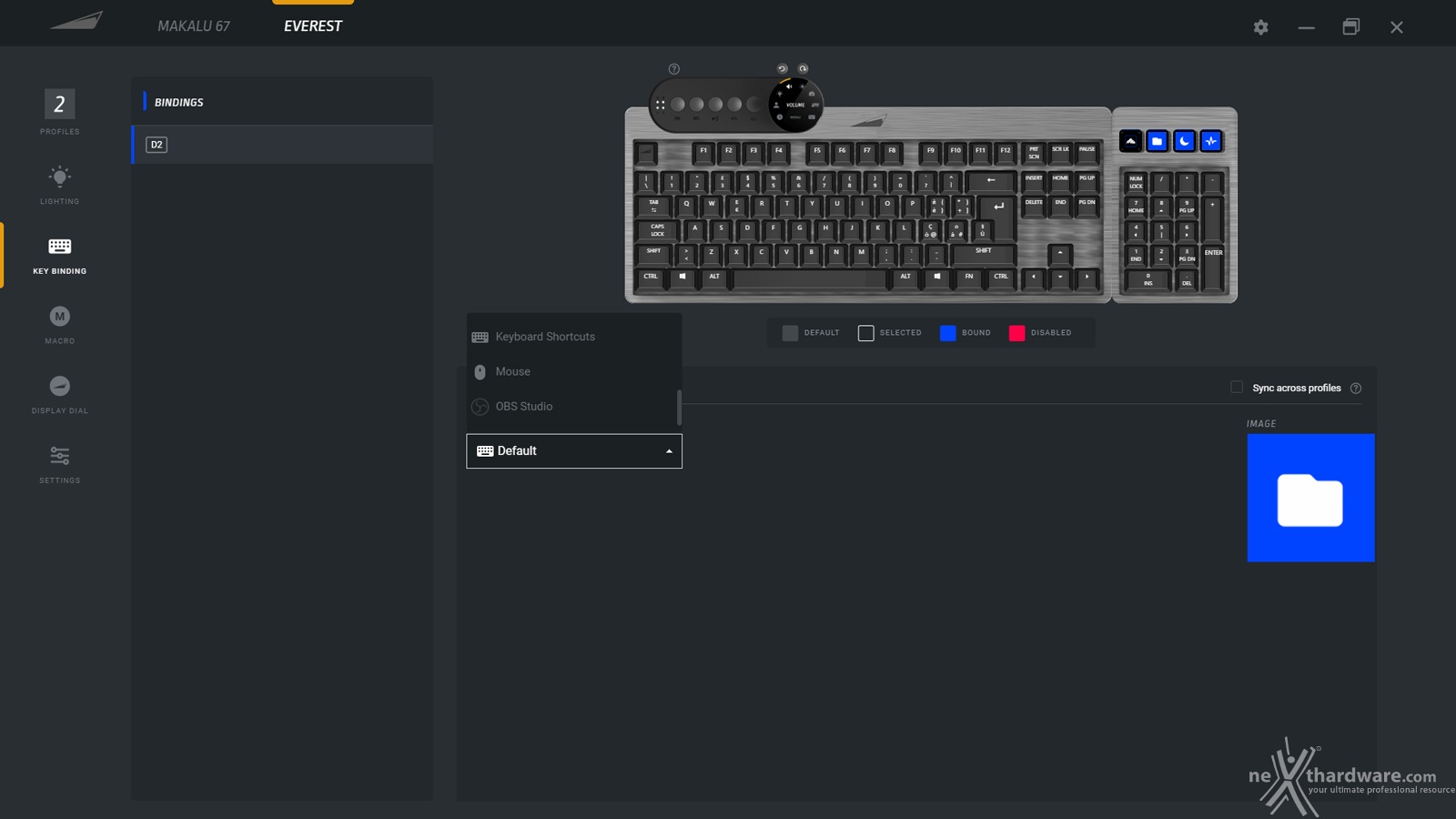
Task: Click the drag-dots icon on media dock
Action: (661, 105)
